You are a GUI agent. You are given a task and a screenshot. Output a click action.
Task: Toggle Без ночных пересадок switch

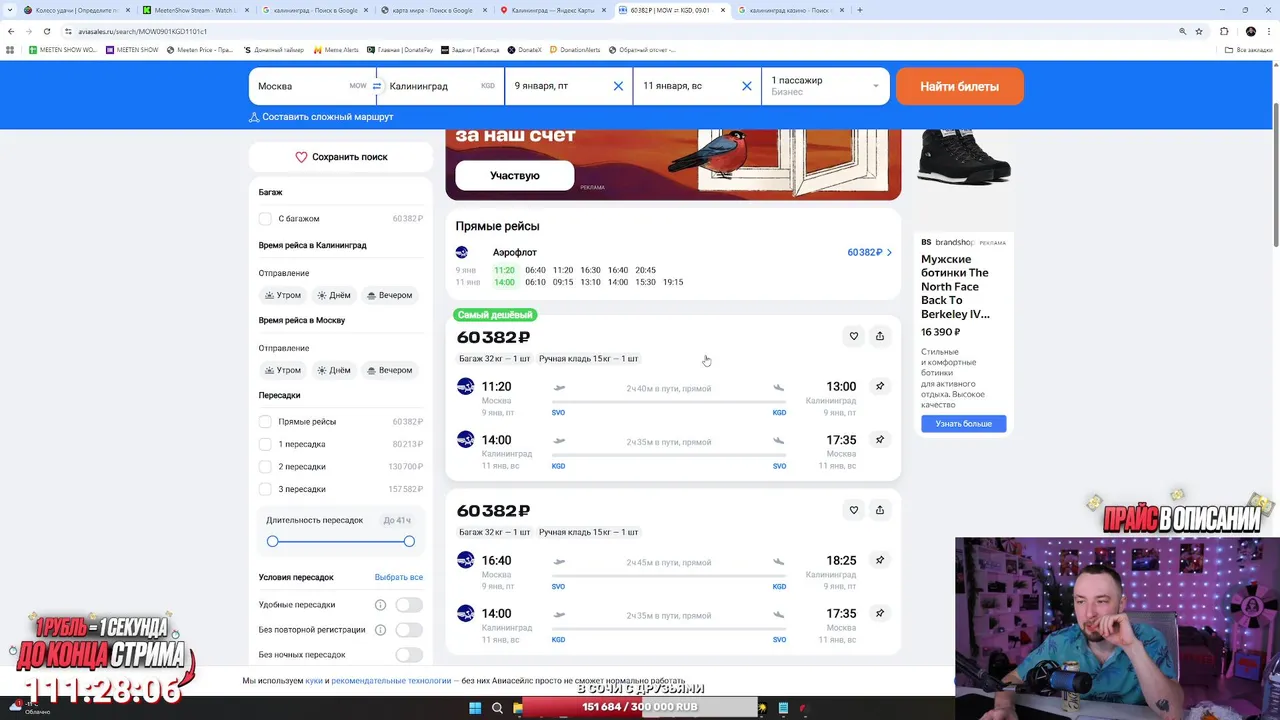408,655
